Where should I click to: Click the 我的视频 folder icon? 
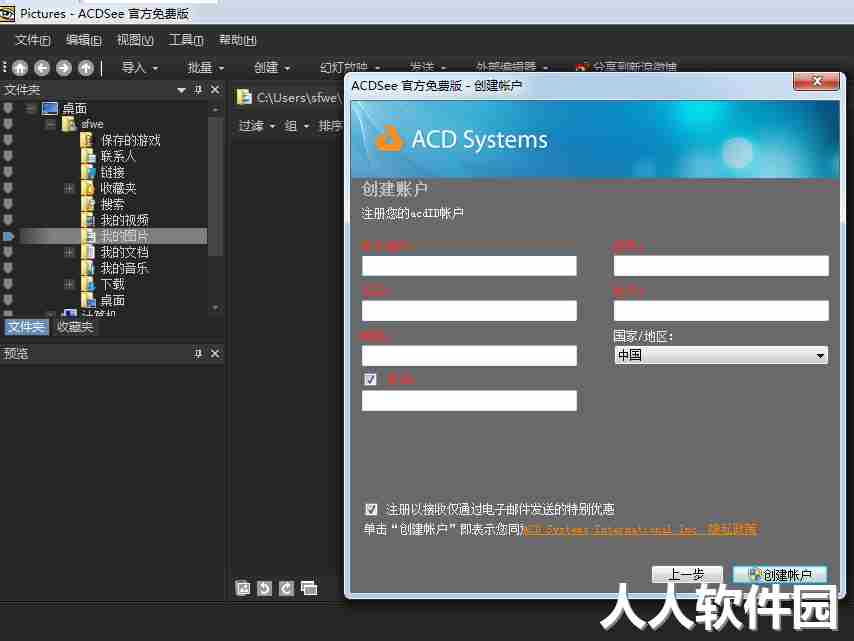88,220
